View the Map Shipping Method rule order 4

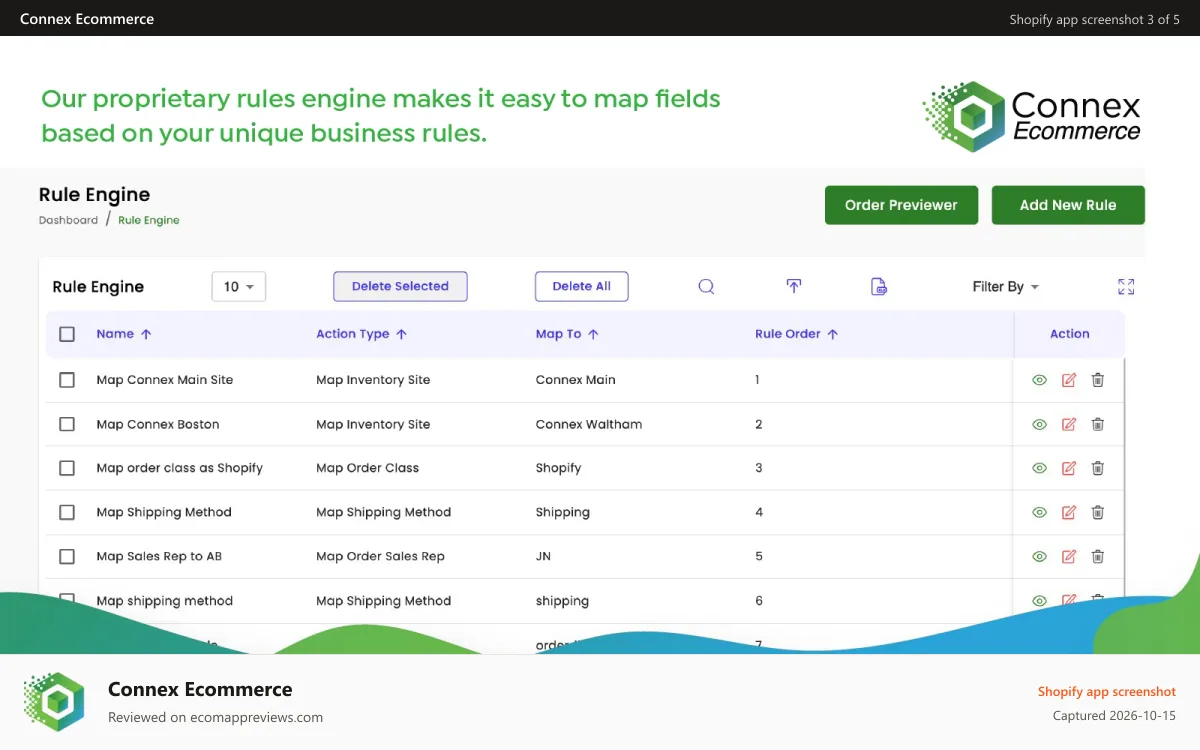1039,512
